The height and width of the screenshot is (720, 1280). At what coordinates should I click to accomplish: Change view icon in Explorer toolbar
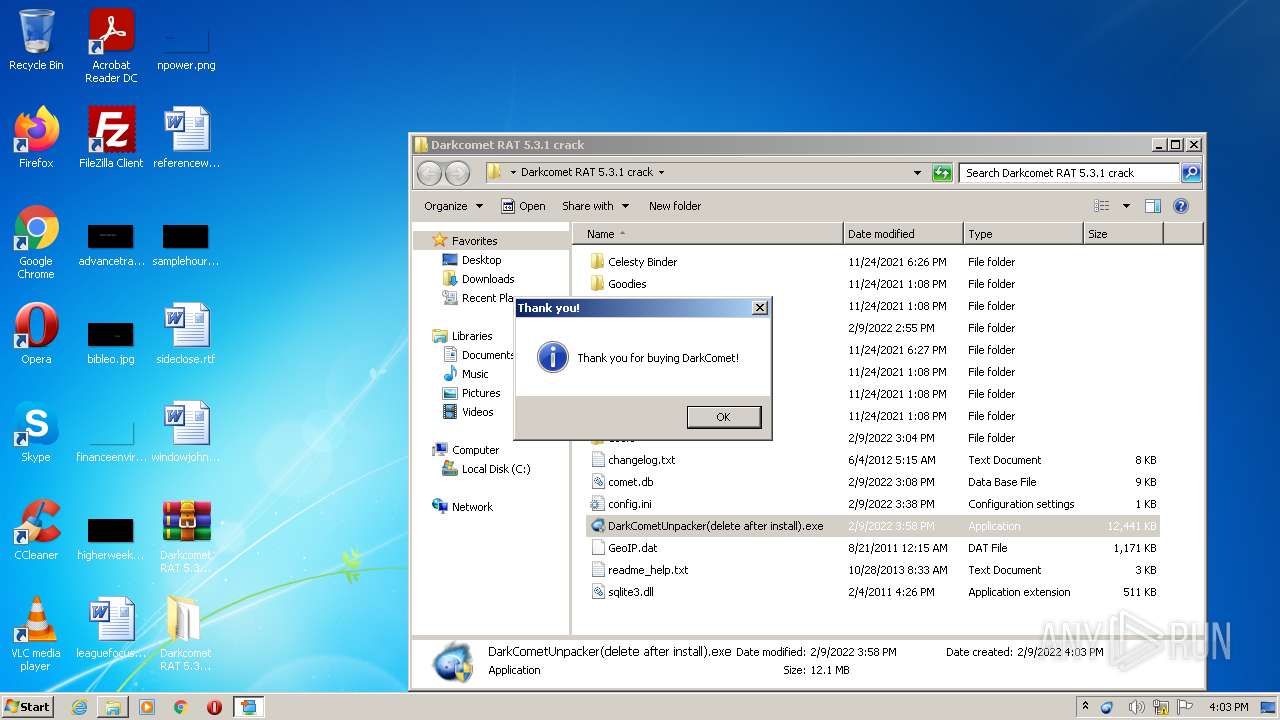pos(1101,206)
